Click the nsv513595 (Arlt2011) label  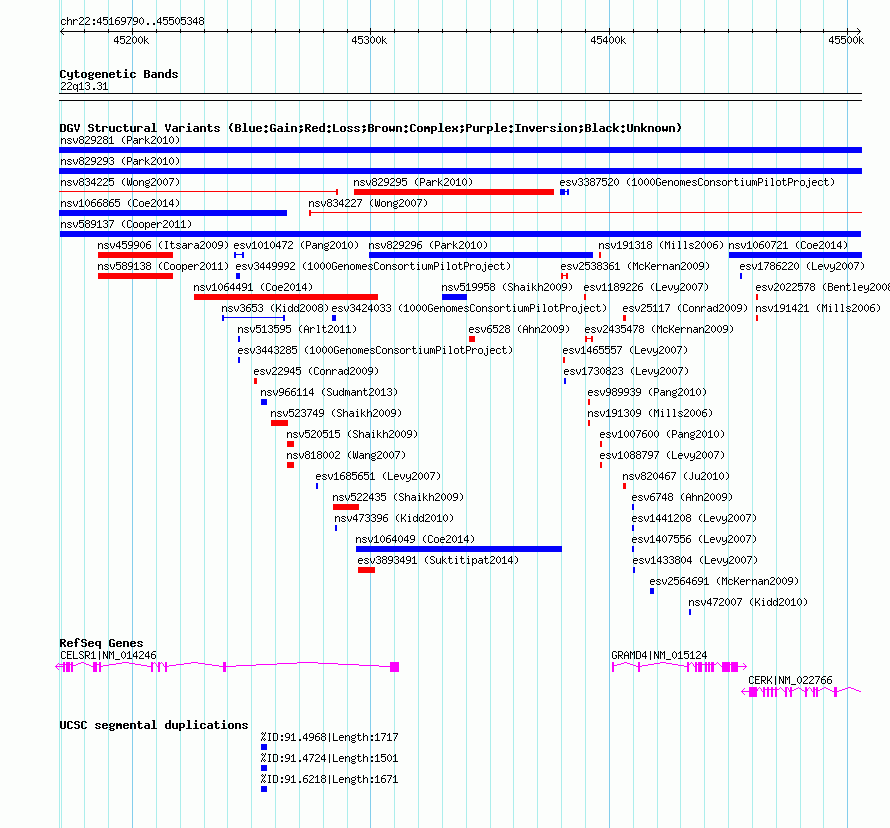(297, 329)
